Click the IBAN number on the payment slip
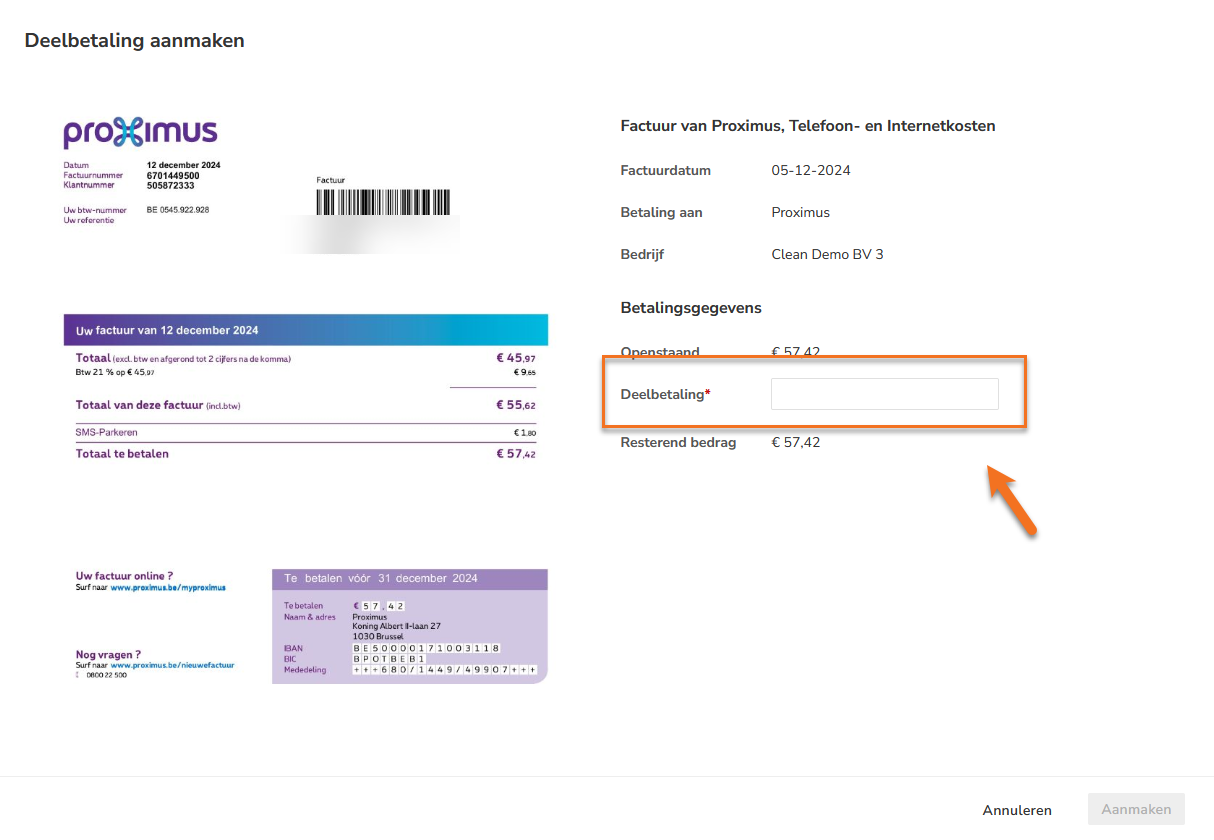Viewport: 1214px width, 840px height. [x=427, y=648]
